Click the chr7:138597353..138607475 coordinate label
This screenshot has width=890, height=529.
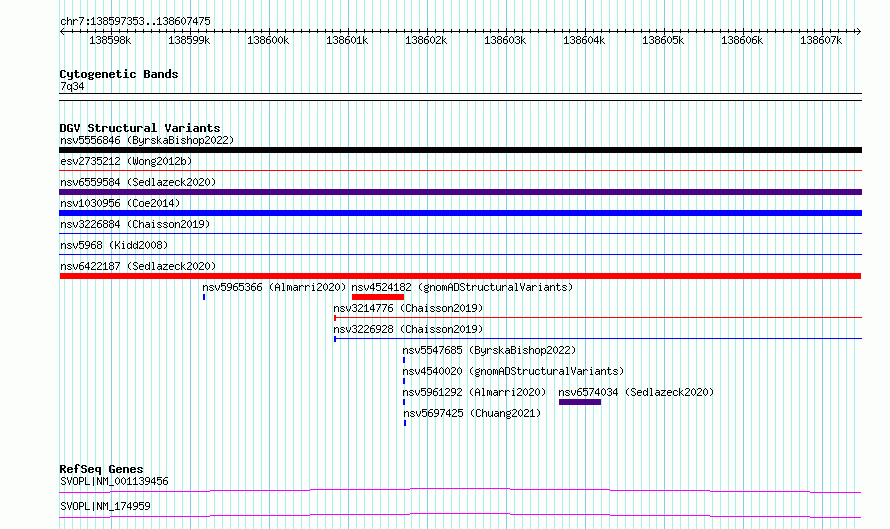135,21
